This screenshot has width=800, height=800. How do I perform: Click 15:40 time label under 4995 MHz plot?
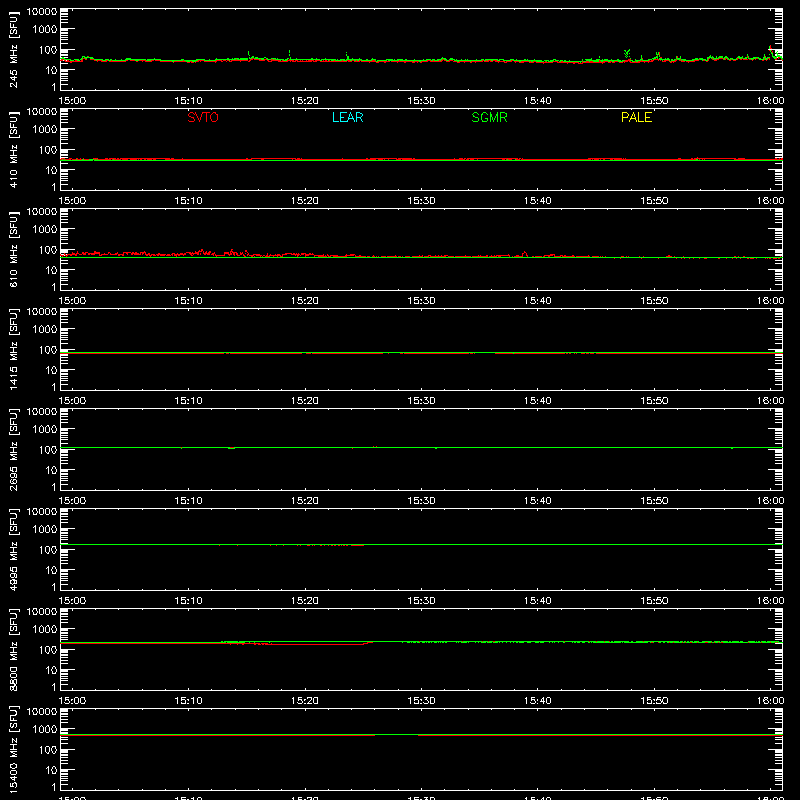click(538, 601)
